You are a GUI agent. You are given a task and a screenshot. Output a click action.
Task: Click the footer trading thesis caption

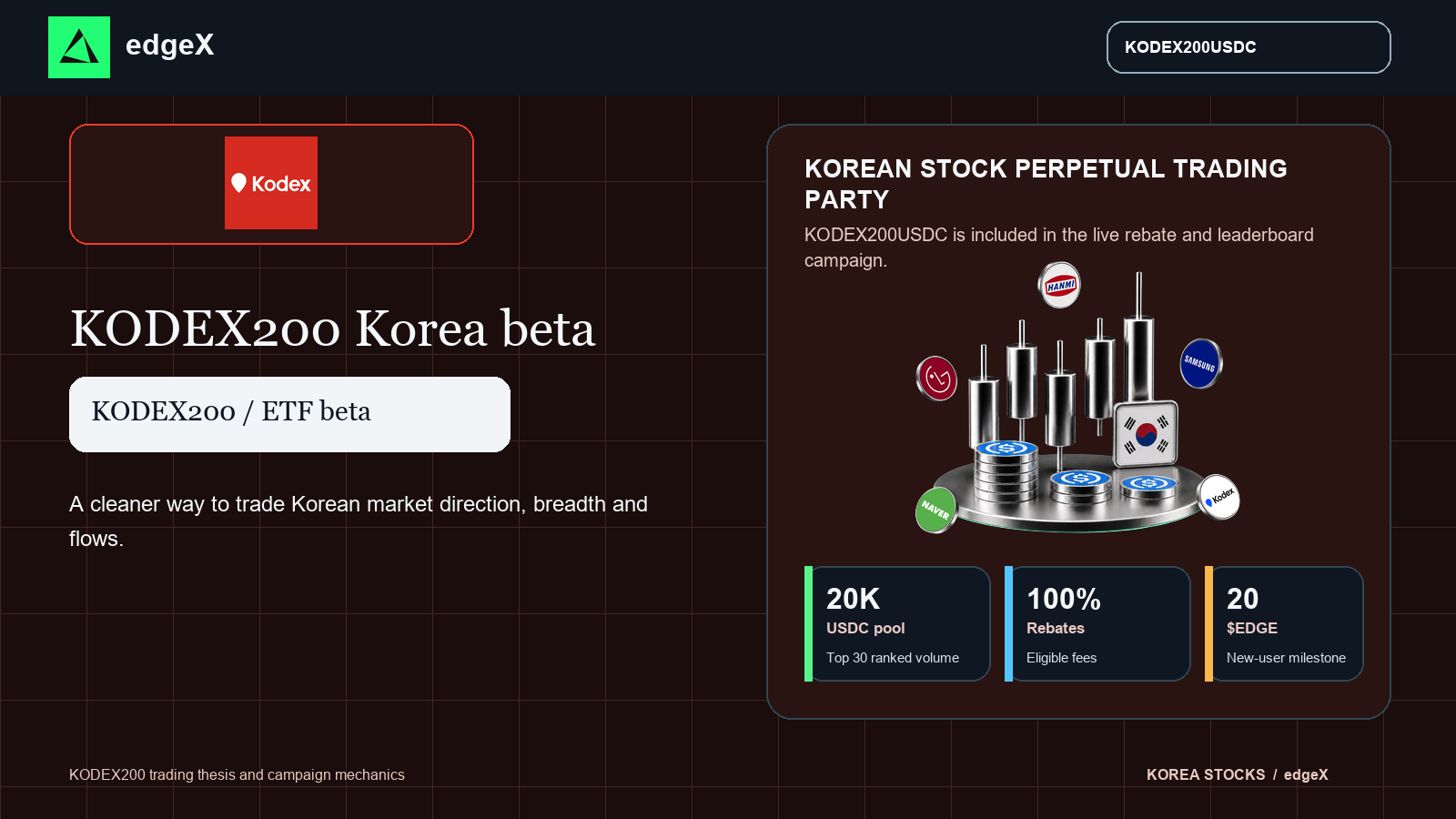pyautogui.click(x=237, y=774)
